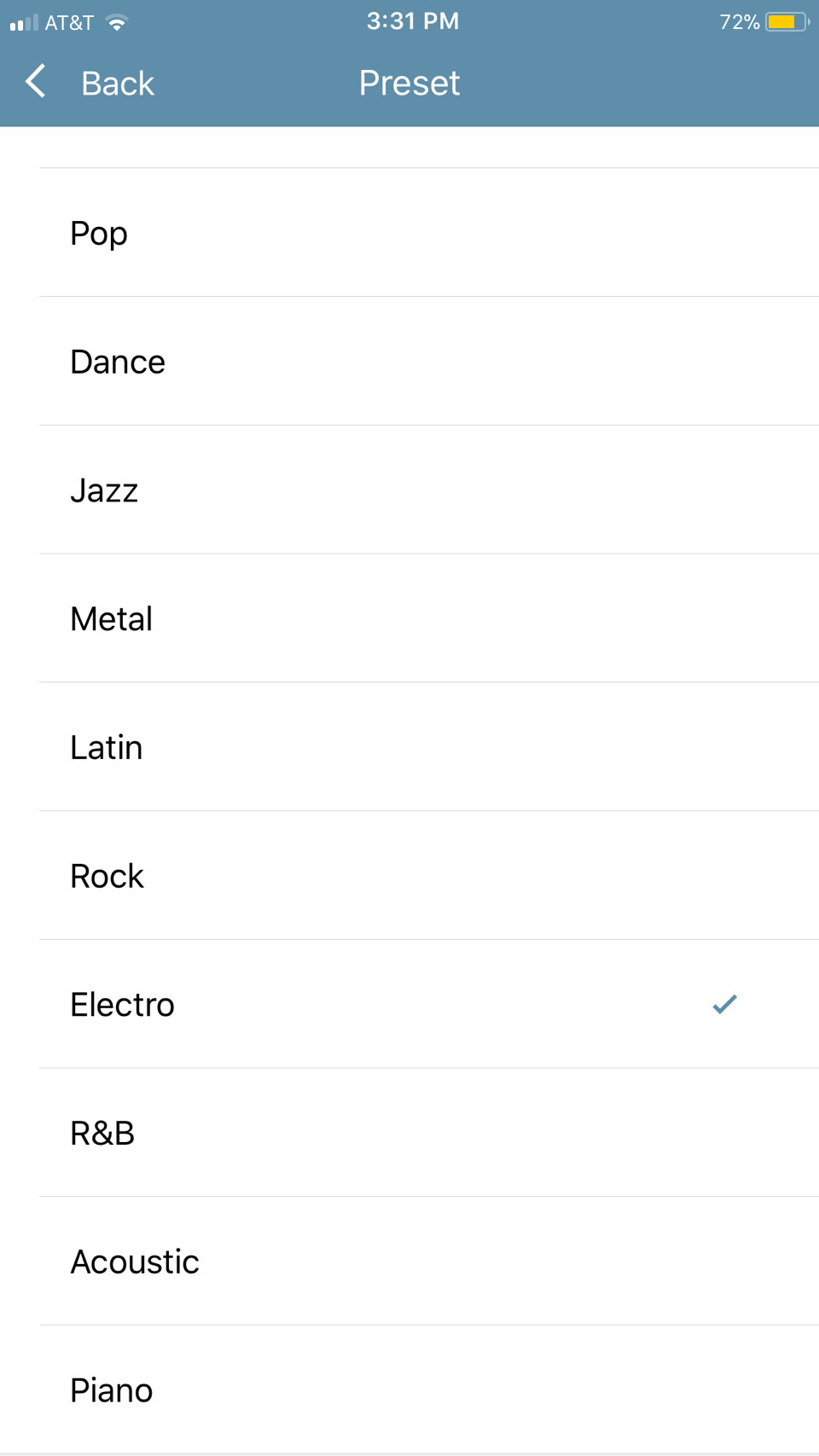
Task: Tap the back chevron arrow icon
Action: (x=36, y=82)
